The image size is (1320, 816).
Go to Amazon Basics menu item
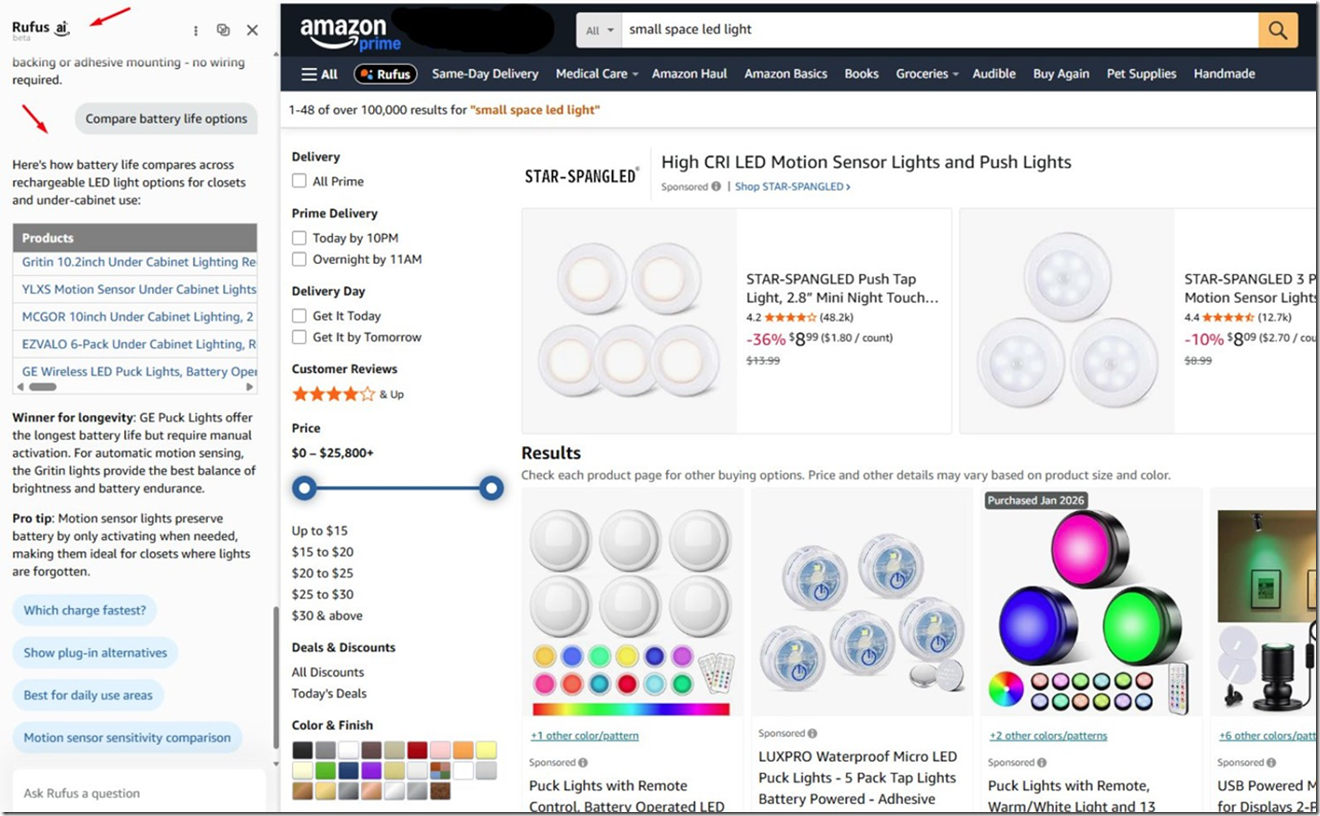pyautogui.click(x=786, y=74)
